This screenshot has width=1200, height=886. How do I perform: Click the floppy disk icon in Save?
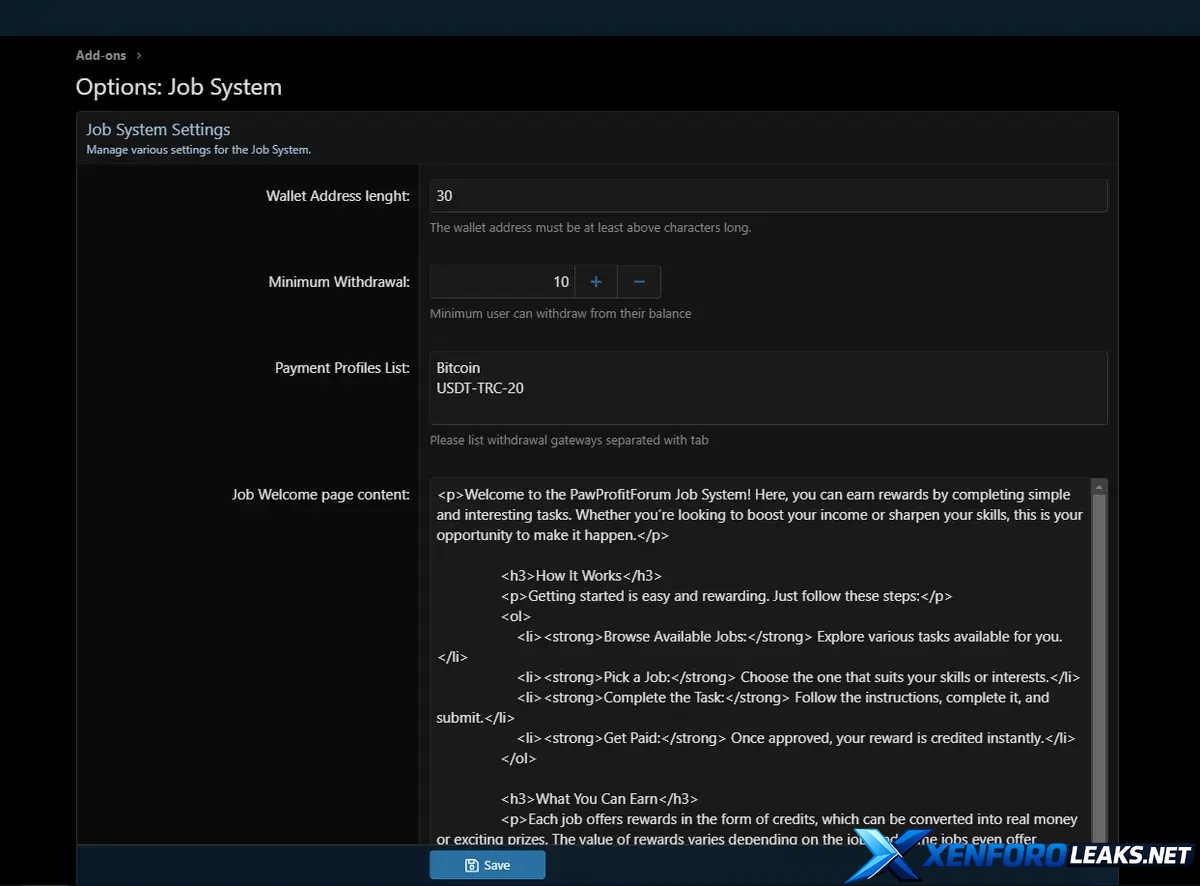pos(472,865)
